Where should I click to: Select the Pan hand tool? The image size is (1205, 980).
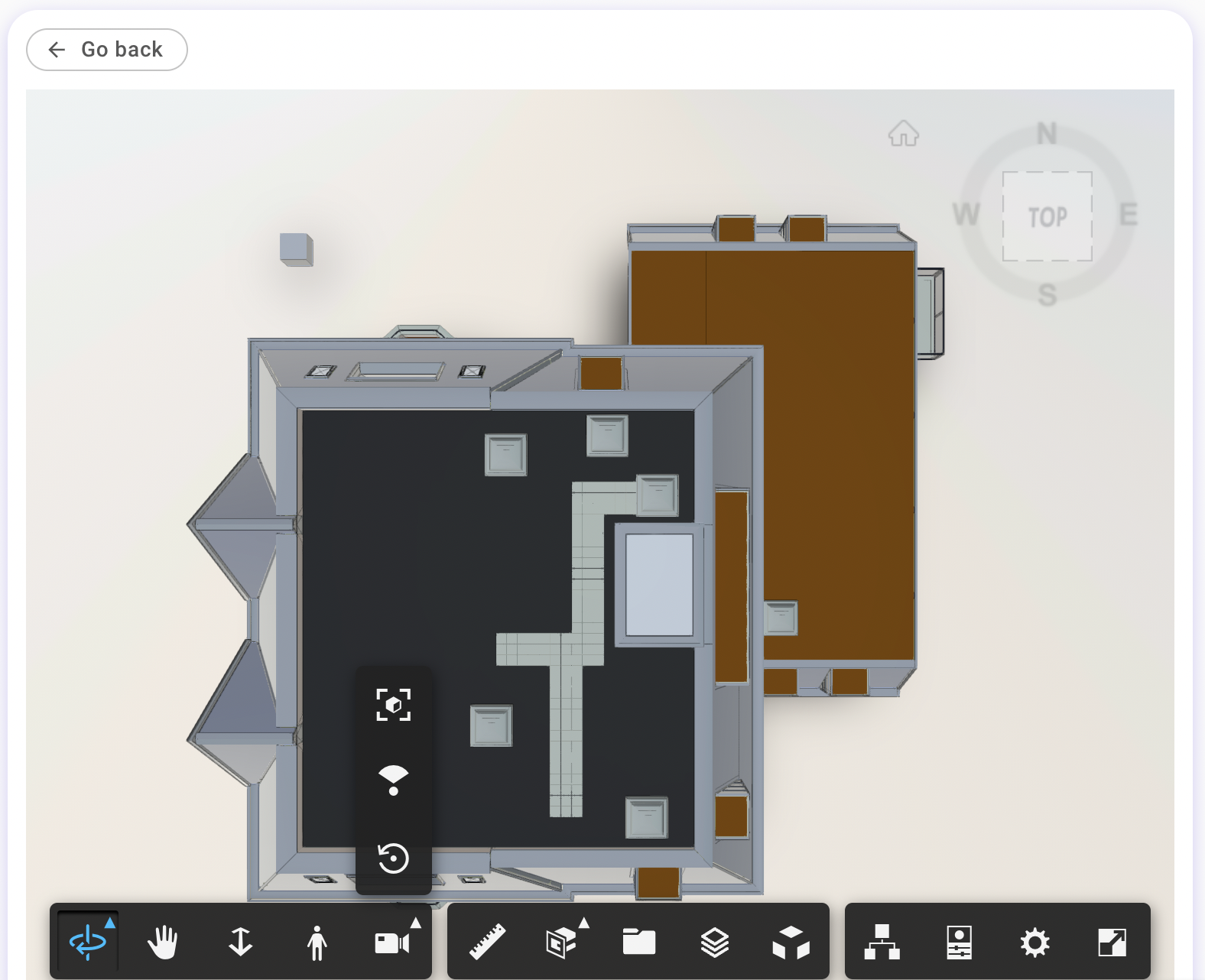click(164, 942)
